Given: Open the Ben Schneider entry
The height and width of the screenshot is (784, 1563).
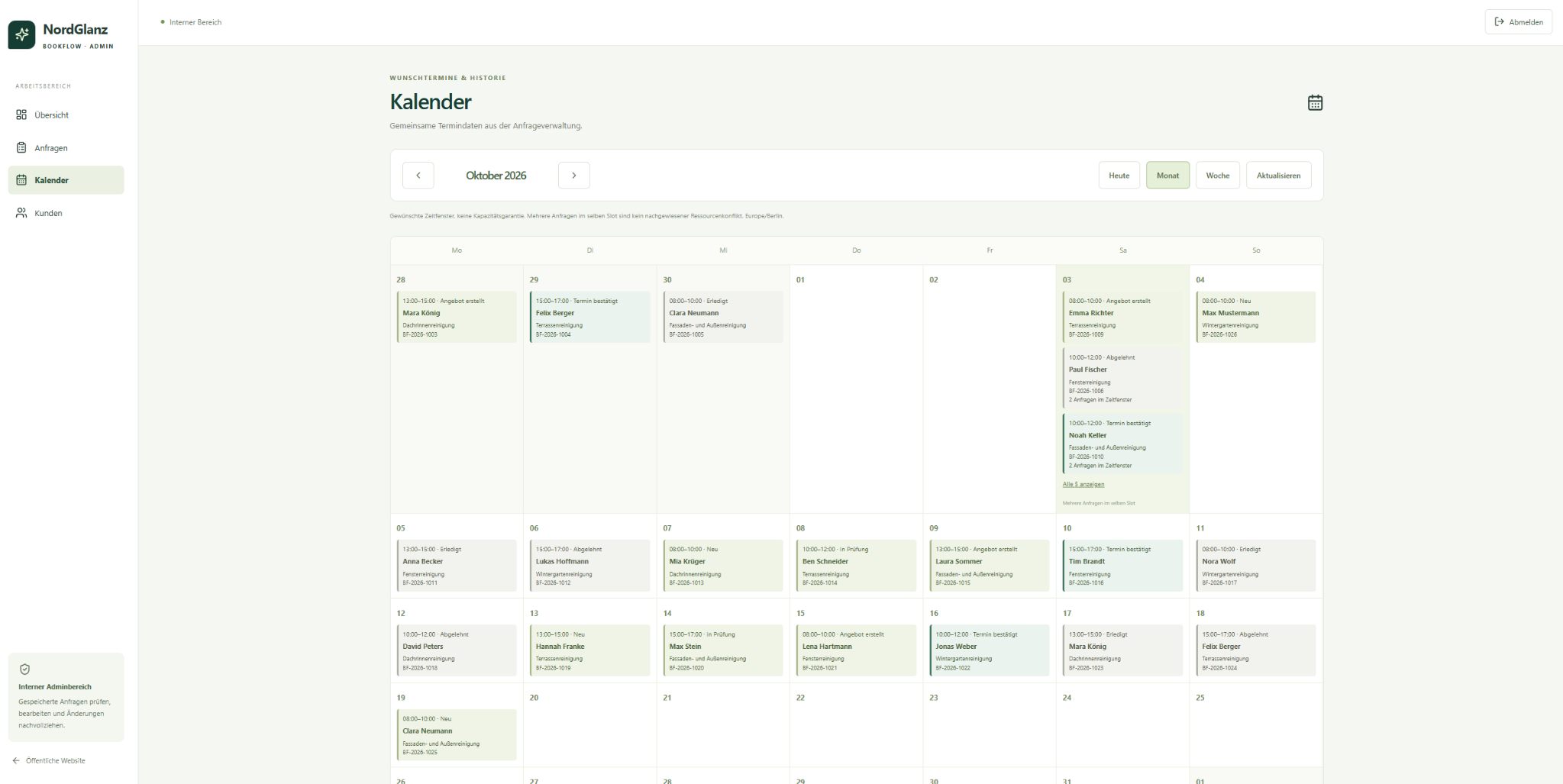Looking at the screenshot, I should point(857,566).
